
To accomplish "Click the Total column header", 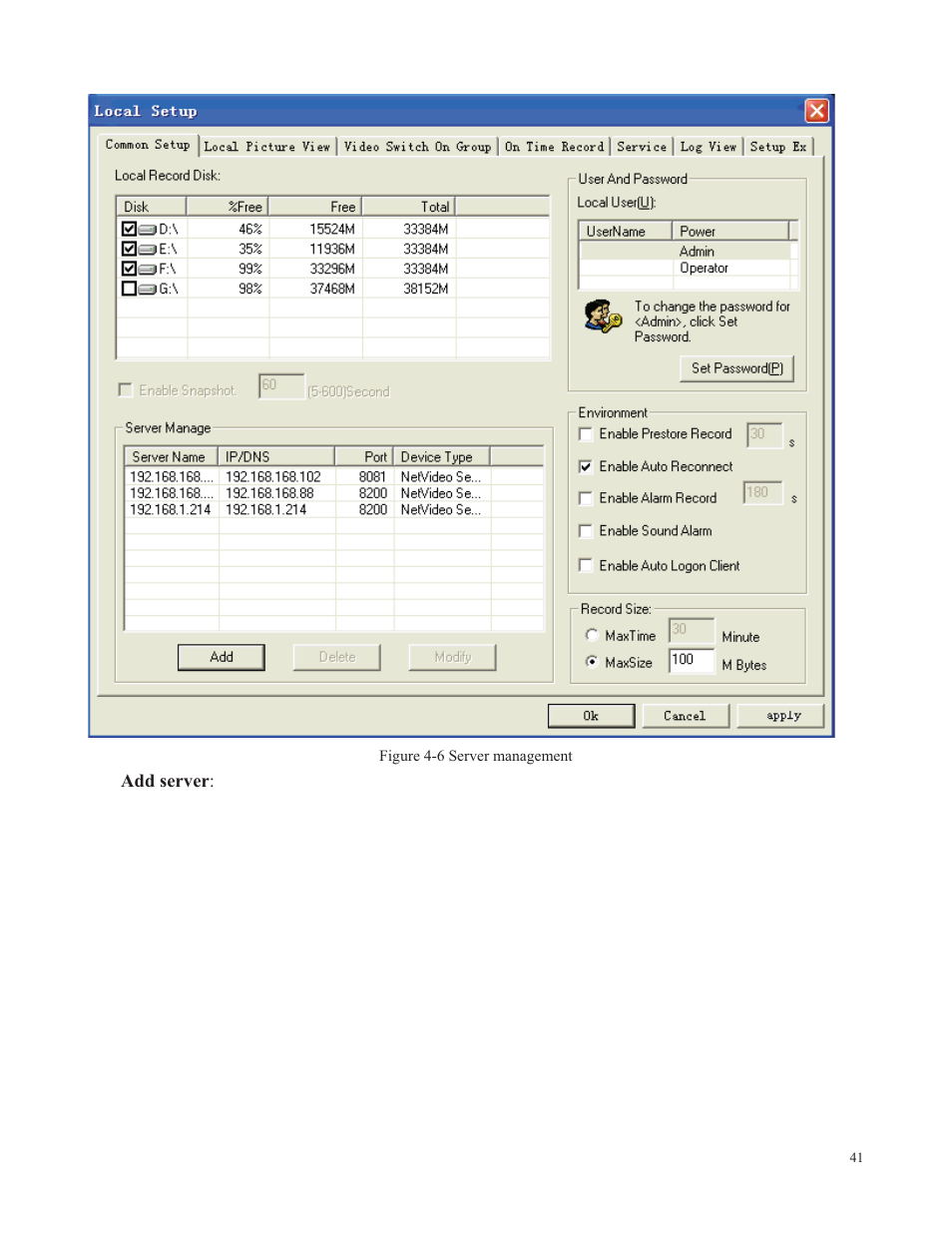I will pyautogui.click(x=408, y=207).
